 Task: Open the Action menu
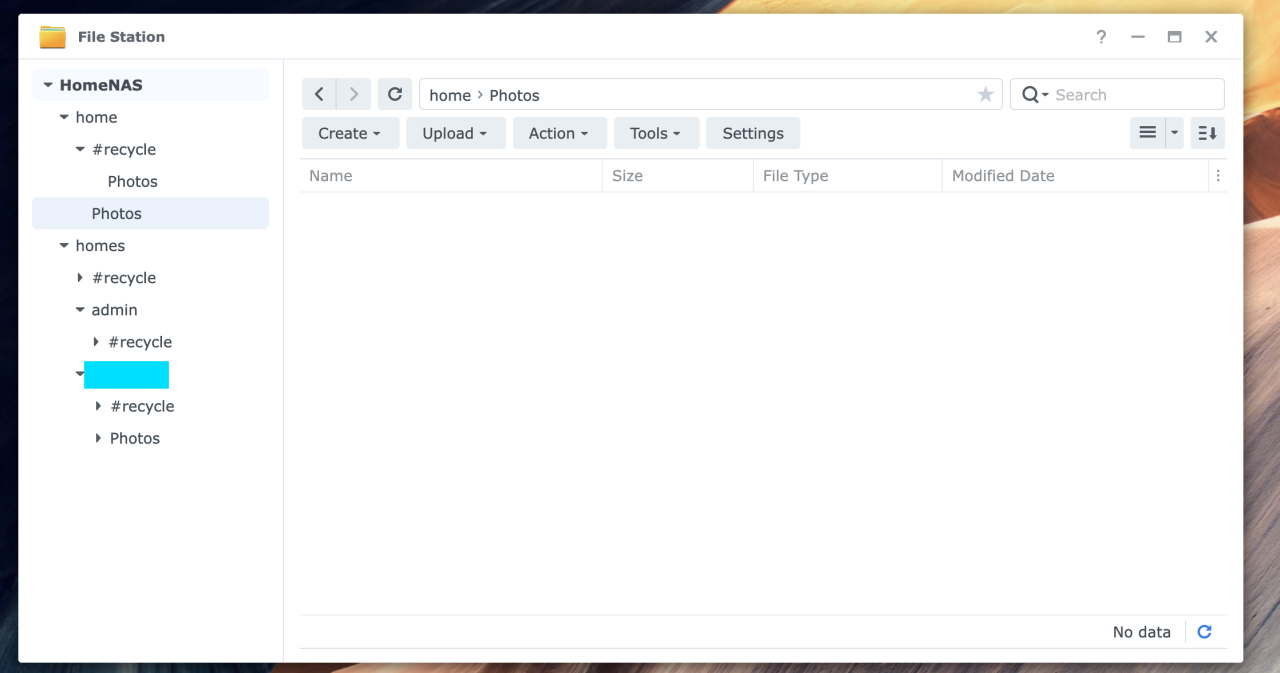tap(559, 132)
